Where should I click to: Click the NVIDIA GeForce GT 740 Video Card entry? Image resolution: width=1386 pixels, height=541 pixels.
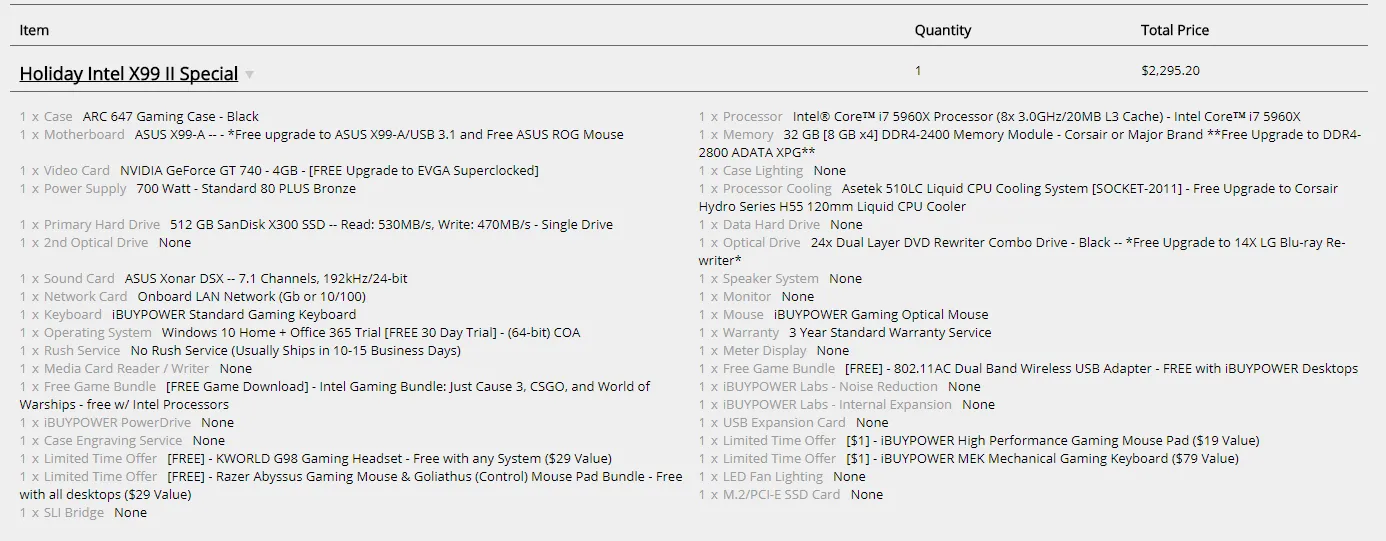point(328,171)
